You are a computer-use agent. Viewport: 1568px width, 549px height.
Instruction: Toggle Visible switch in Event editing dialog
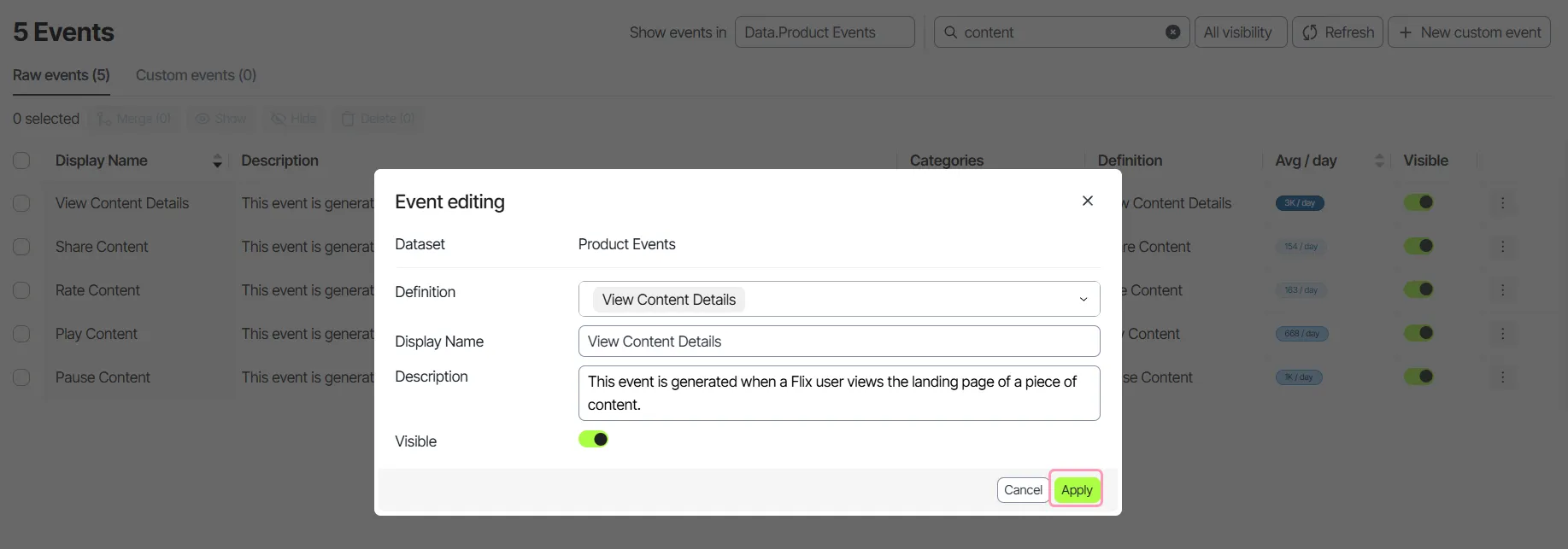point(593,440)
